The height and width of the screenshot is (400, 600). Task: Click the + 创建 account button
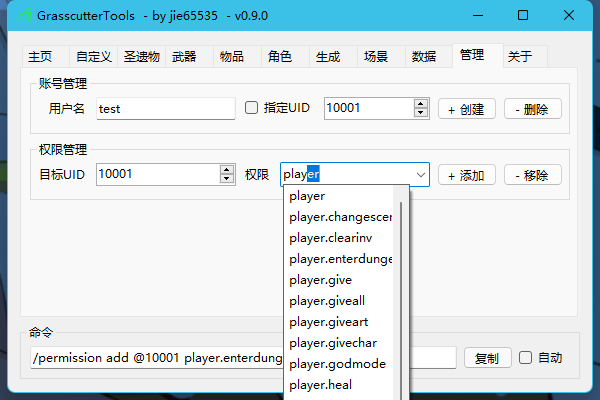[x=467, y=109]
